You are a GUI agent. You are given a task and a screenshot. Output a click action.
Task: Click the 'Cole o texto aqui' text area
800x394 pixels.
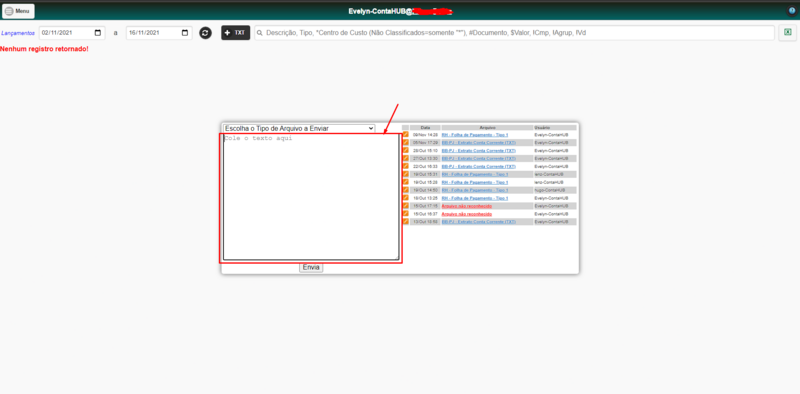(311, 197)
